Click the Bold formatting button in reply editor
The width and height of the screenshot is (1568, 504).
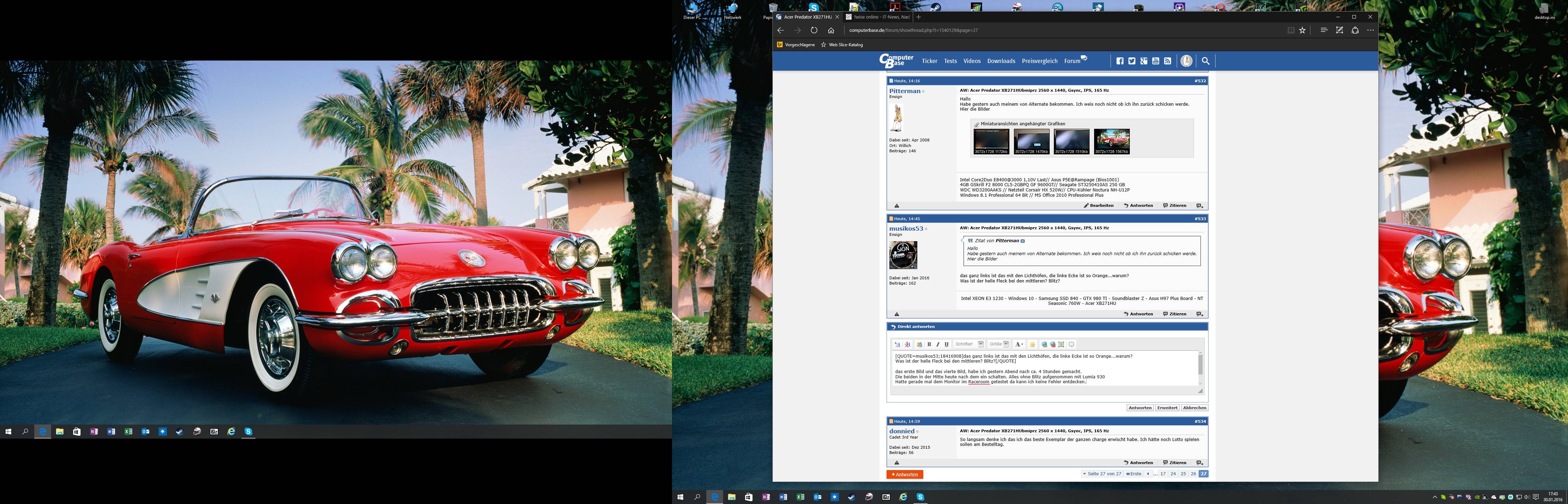(930, 344)
